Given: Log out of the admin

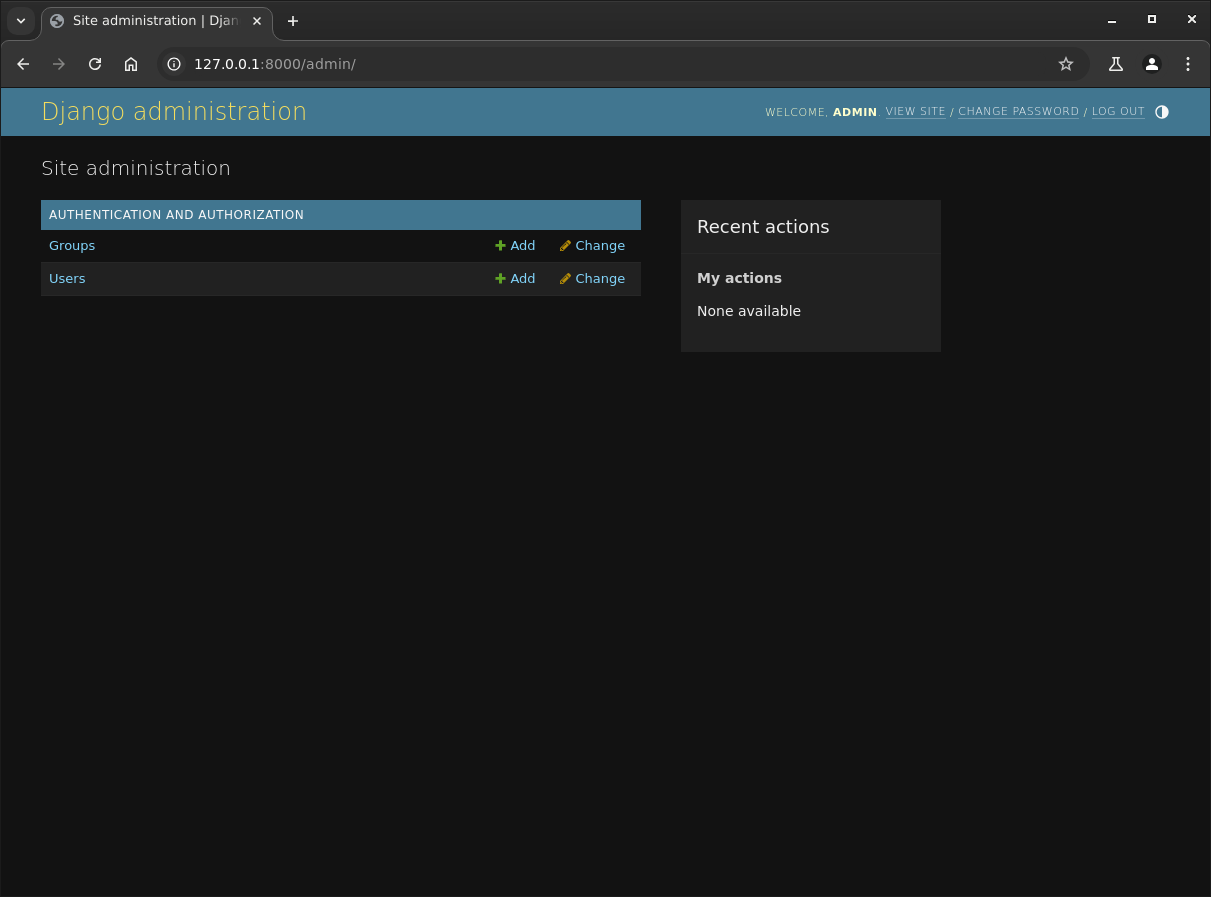Looking at the screenshot, I should click(x=1118, y=112).
